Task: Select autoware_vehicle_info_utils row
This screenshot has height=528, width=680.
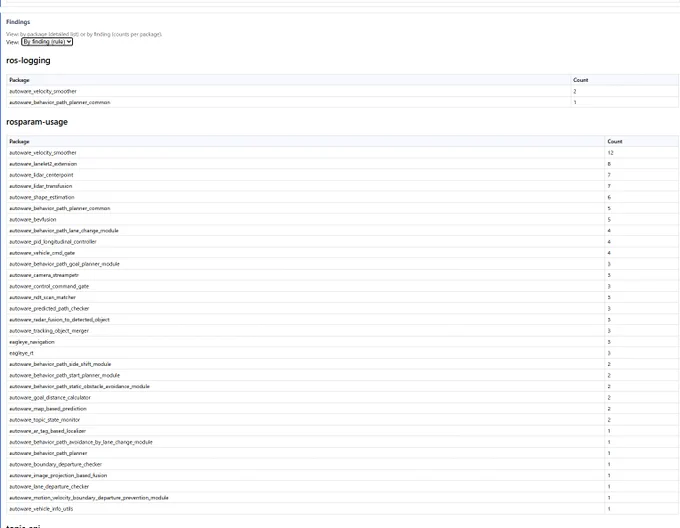Action: click(343, 509)
